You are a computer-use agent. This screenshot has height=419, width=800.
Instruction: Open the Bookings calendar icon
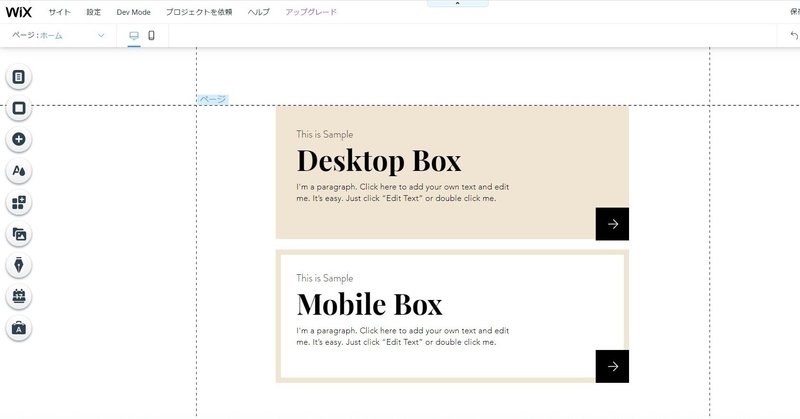19,297
